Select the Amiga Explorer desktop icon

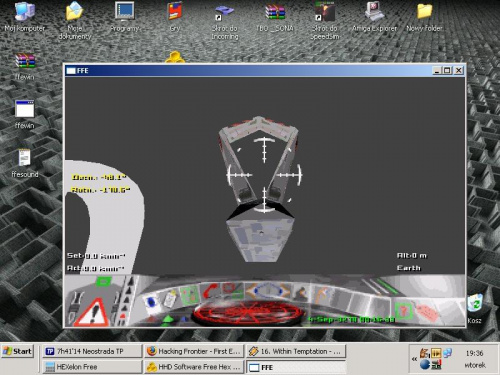click(374, 17)
